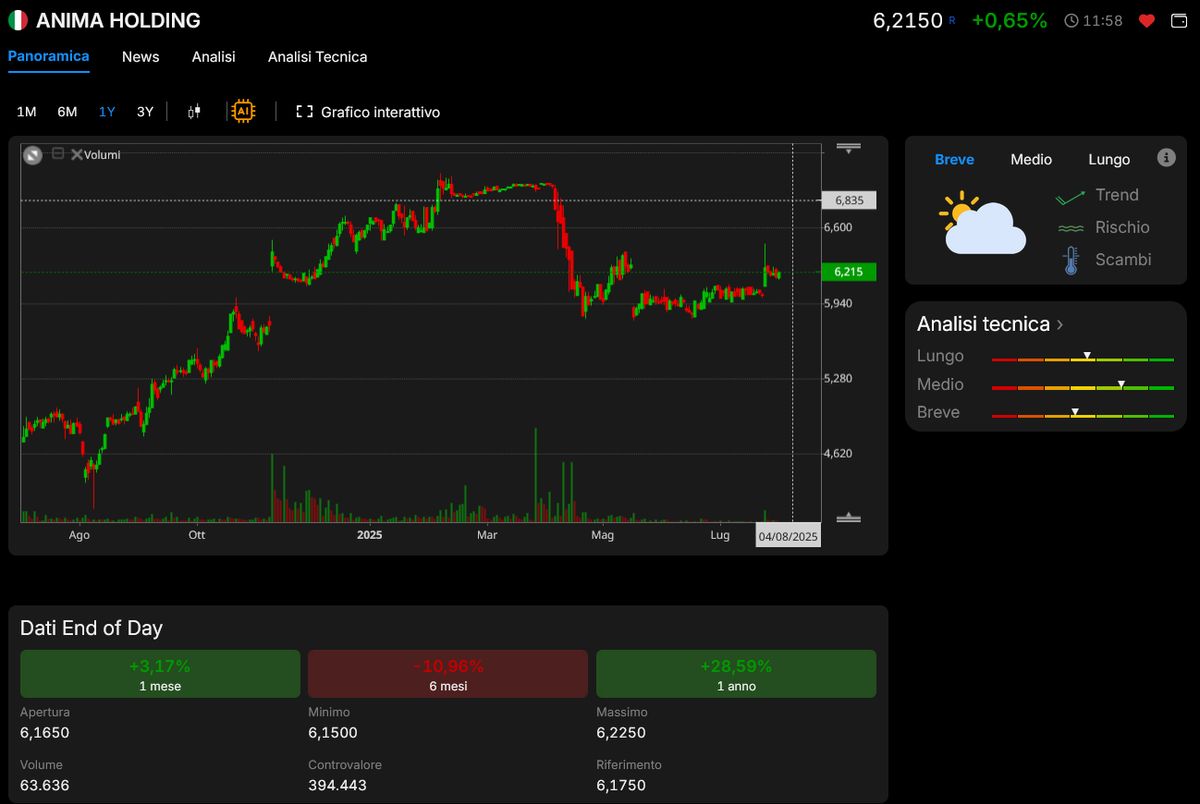Image resolution: width=1200 pixels, height=804 pixels.
Task: Click the last price 6,2150 in header
Action: 908,20
